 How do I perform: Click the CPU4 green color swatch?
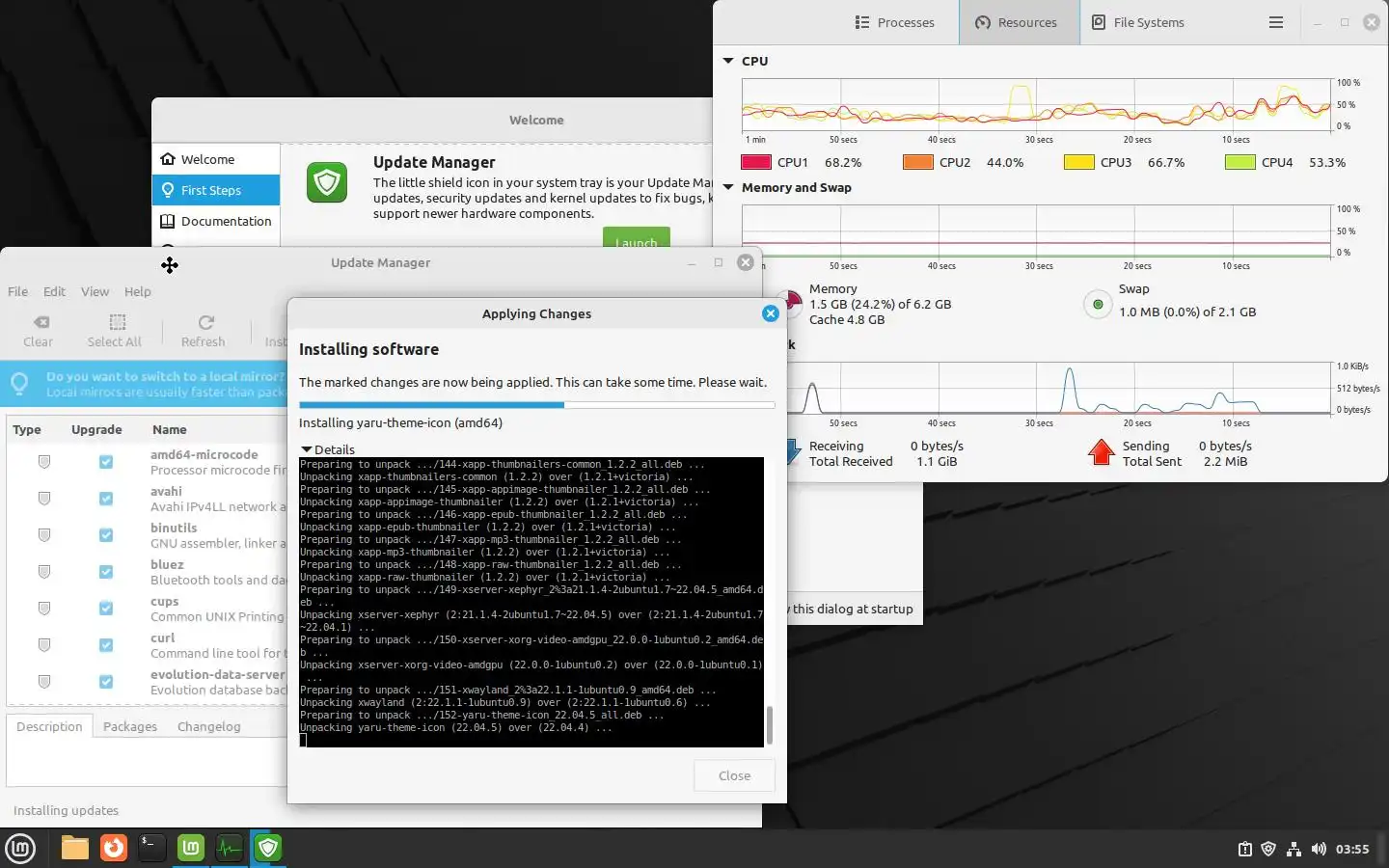point(1239,162)
